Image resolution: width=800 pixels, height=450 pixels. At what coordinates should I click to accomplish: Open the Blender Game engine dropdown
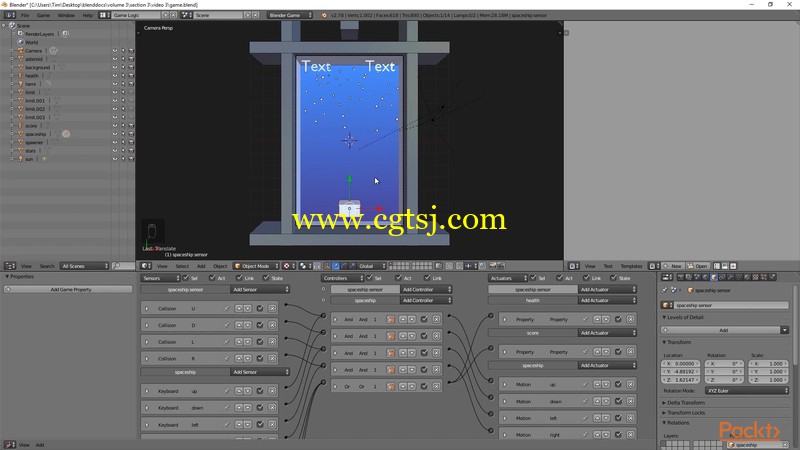tap(289, 15)
